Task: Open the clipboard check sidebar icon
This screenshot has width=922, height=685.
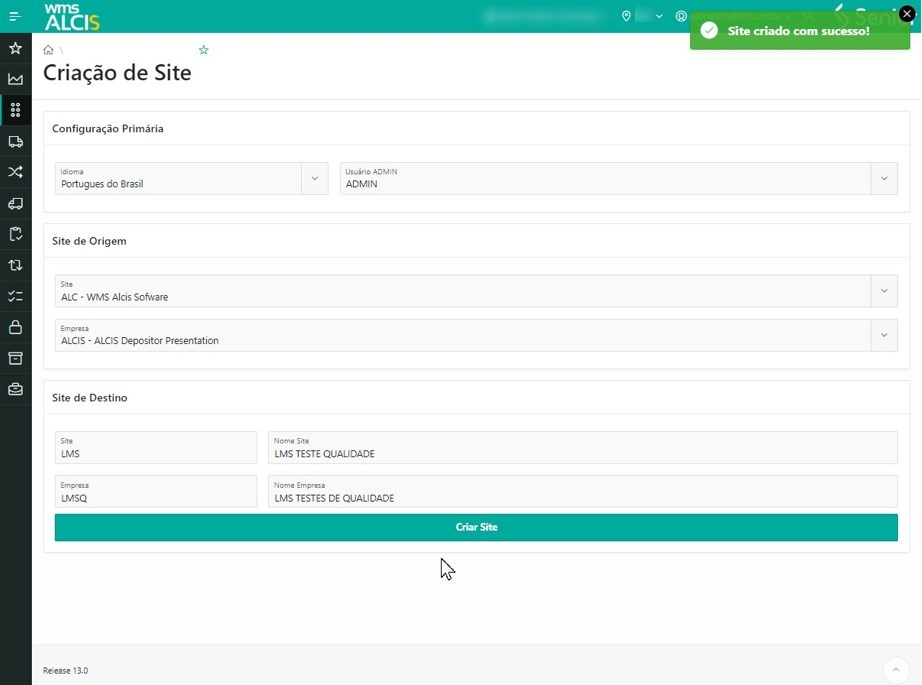Action: (x=15, y=234)
